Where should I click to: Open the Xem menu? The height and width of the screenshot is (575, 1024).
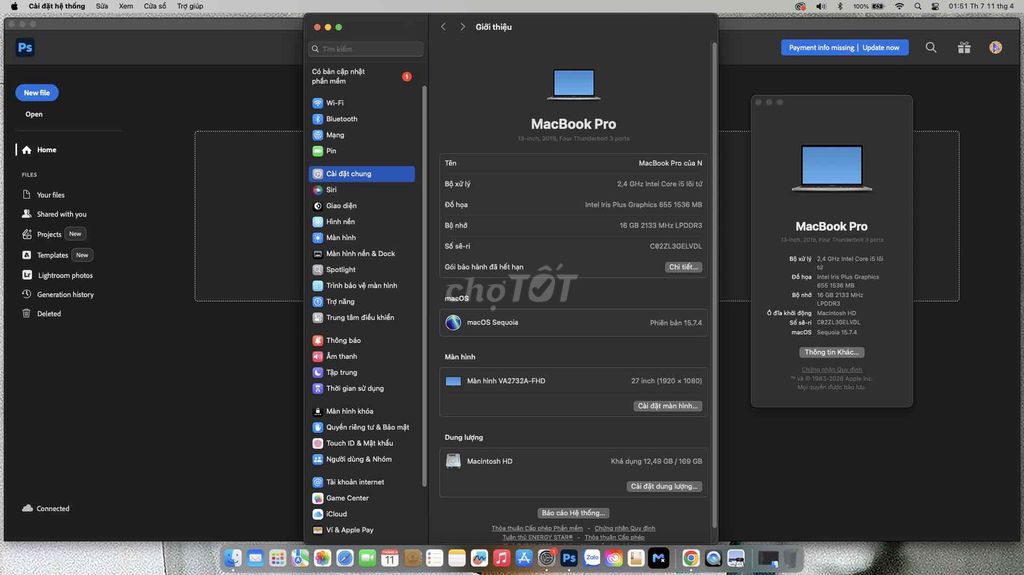[x=126, y=6]
